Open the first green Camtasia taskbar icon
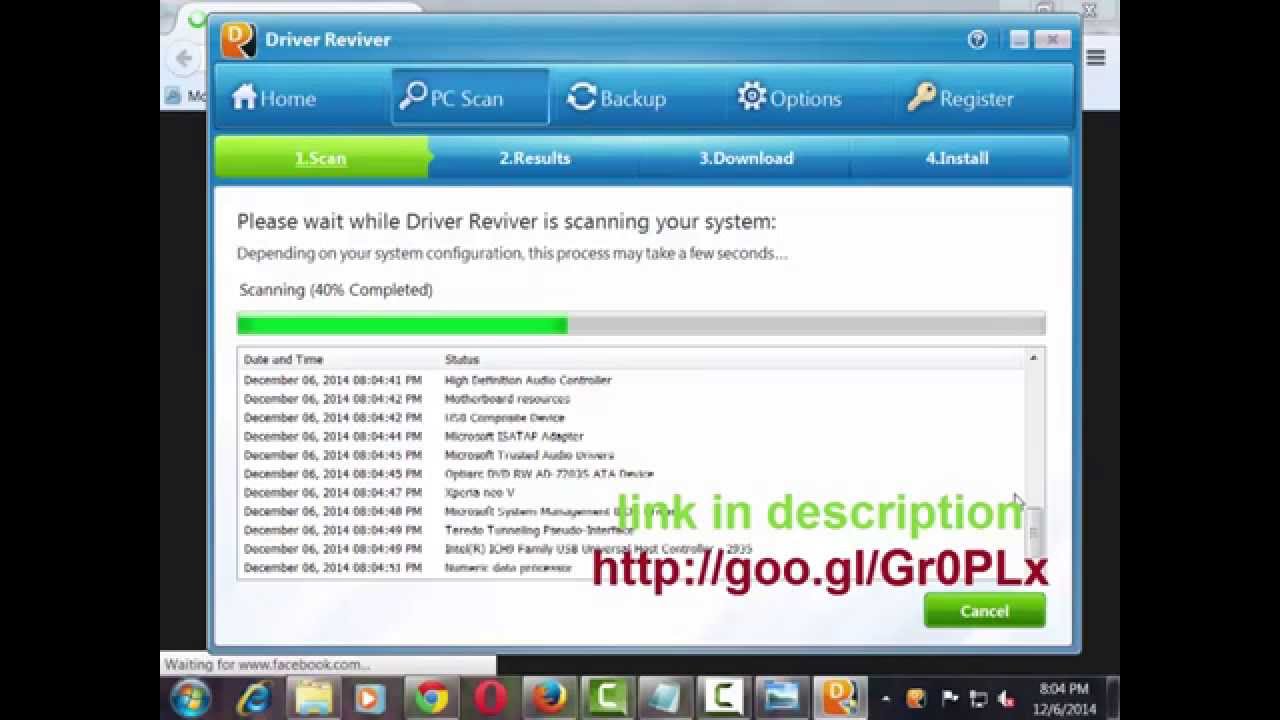Screen dimensions: 1280x720 coord(607,697)
